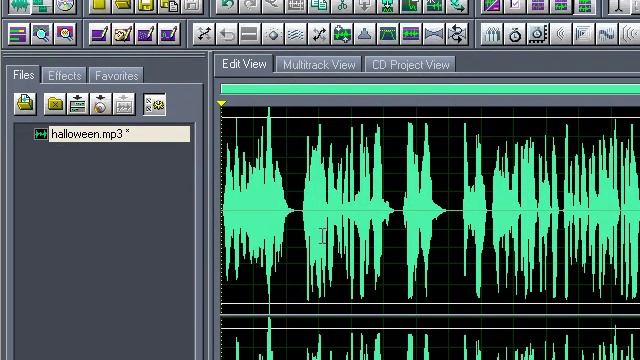The width and height of the screenshot is (640, 360).
Task: Click the echo ripple waves icon
Action: (x=561, y=34)
